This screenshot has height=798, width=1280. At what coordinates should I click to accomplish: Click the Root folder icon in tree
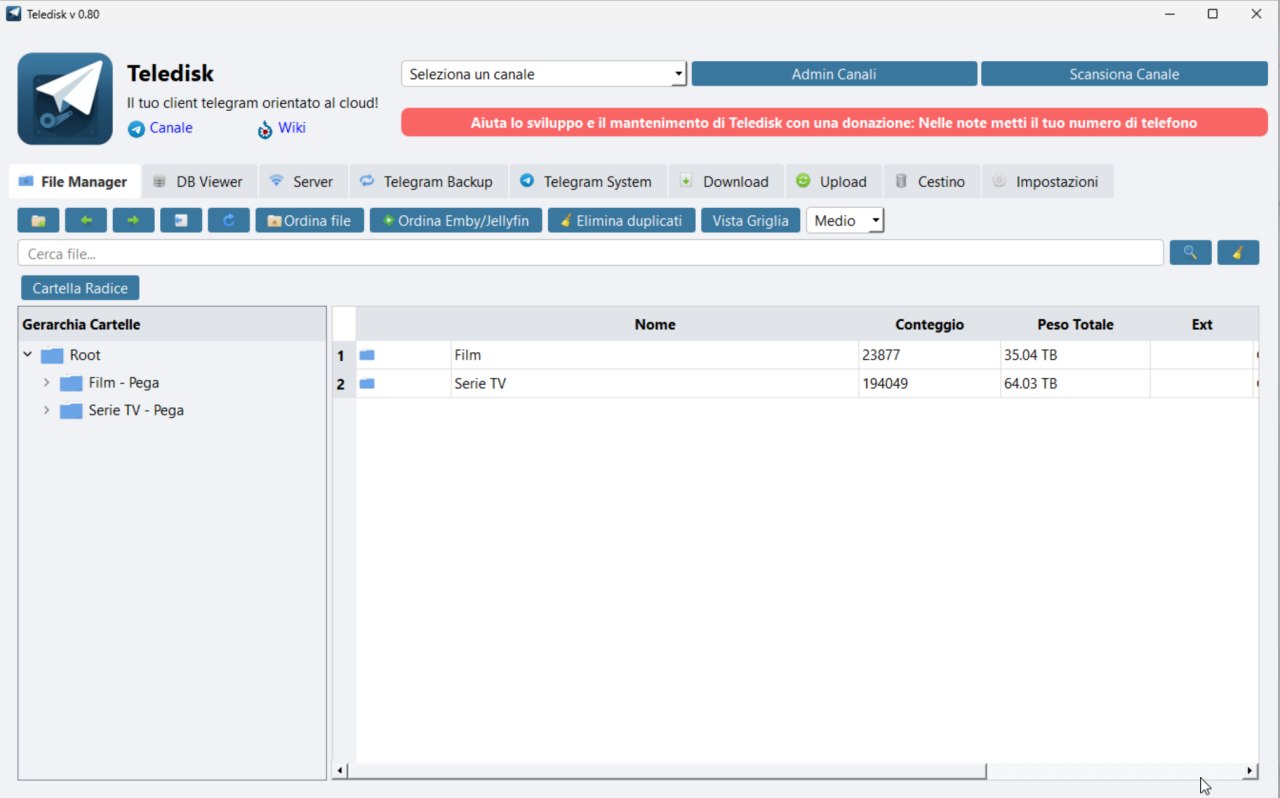[52, 355]
